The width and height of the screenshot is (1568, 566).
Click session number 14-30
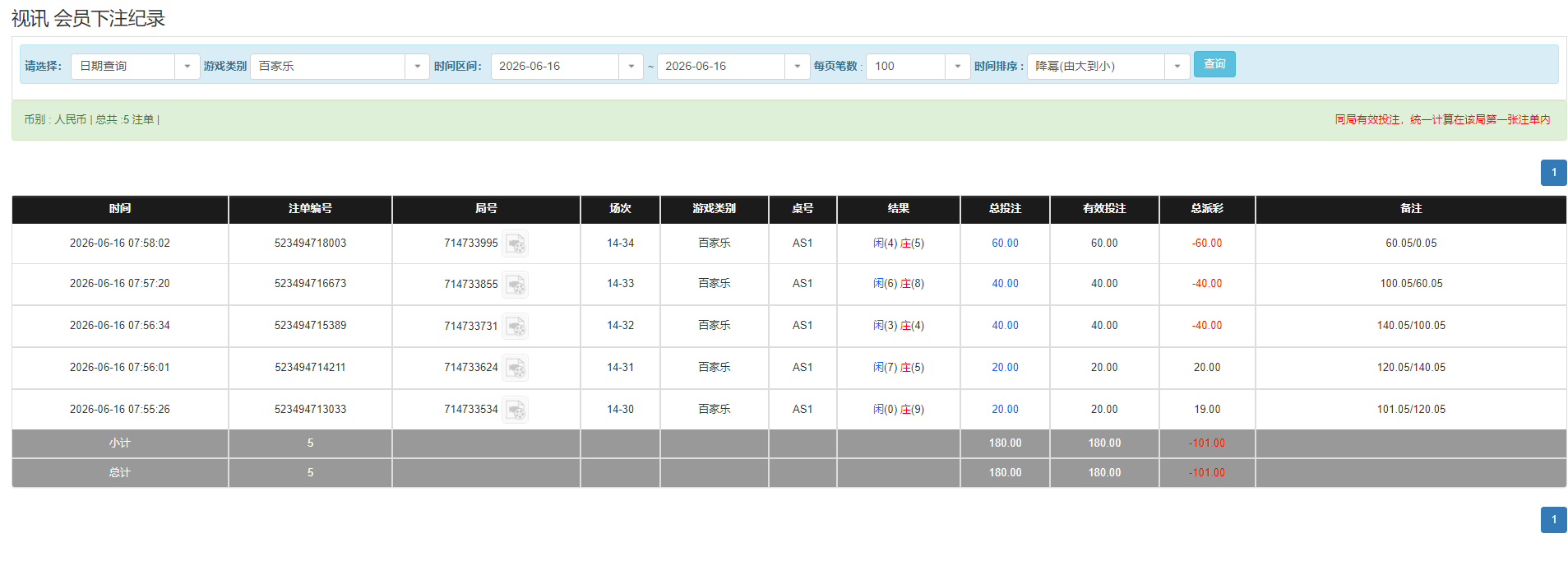pyautogui.click(x=620, y=410)
